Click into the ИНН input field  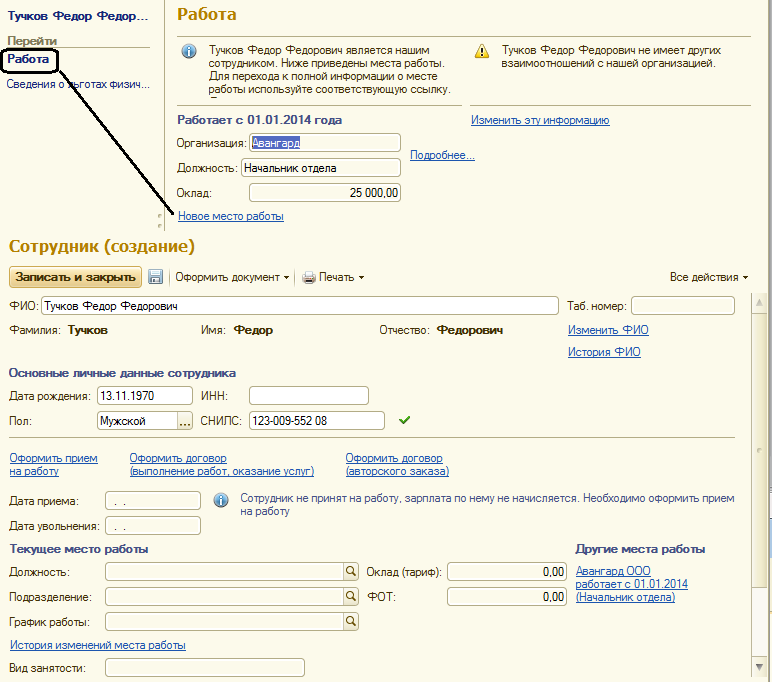(x=309, y=395)
